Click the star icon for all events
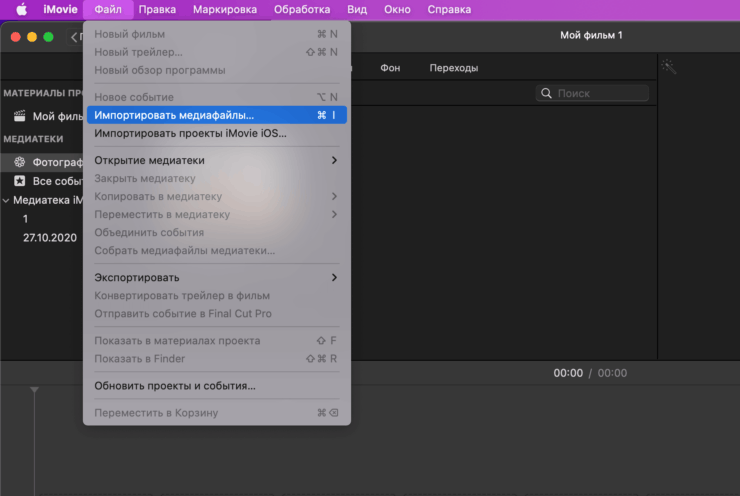740x496 pixels. (19, 181)
